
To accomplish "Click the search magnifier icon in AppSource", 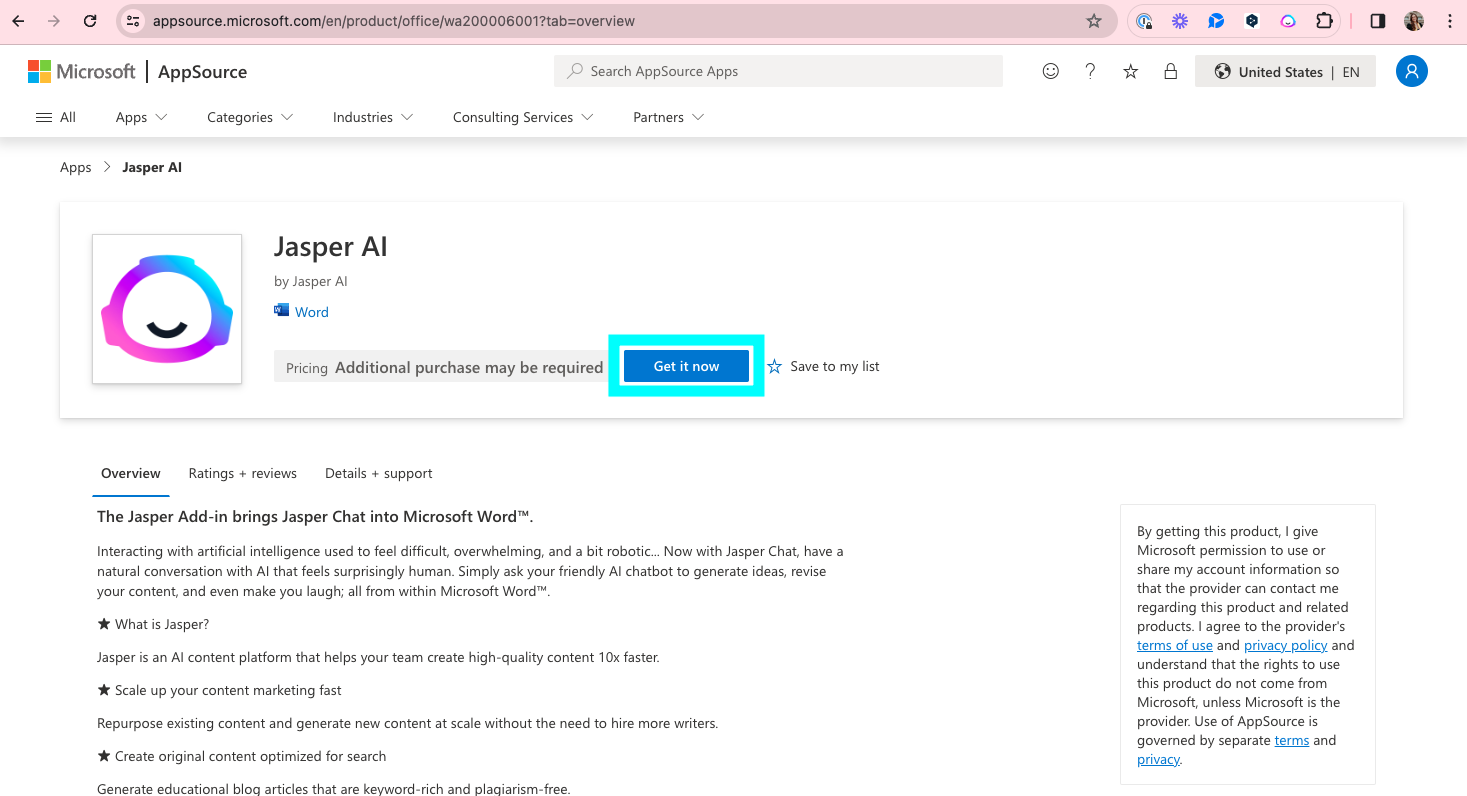I will click(x=575, y=71).
